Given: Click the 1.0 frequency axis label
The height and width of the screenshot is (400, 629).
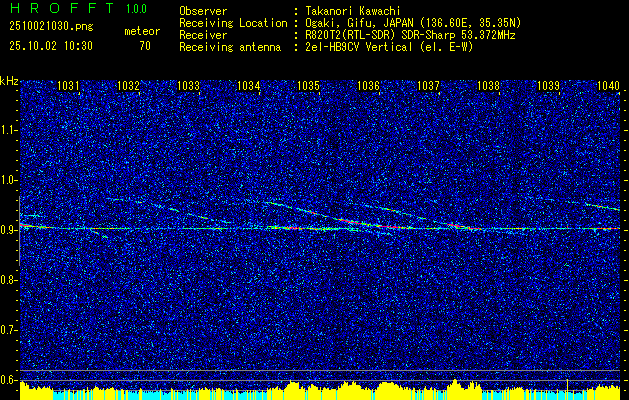Looking at the screenshot, I should [7, 180].
